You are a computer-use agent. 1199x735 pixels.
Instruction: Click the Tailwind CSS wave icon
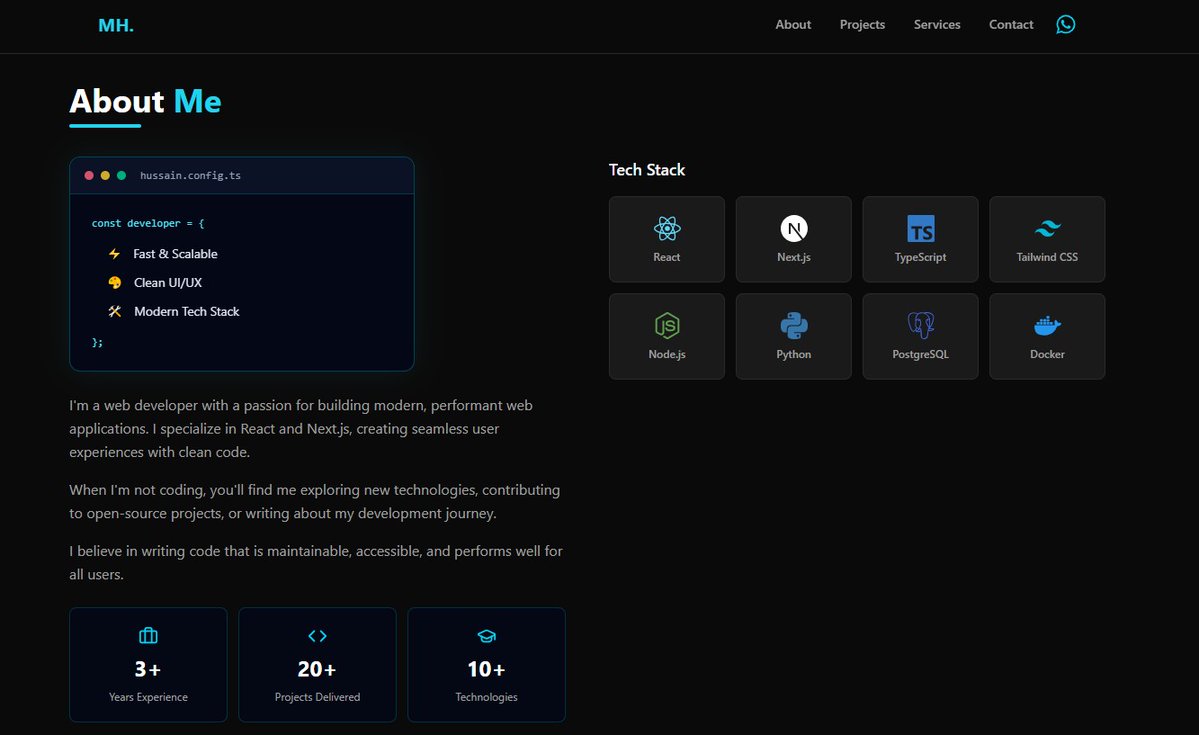(1047, 228)
